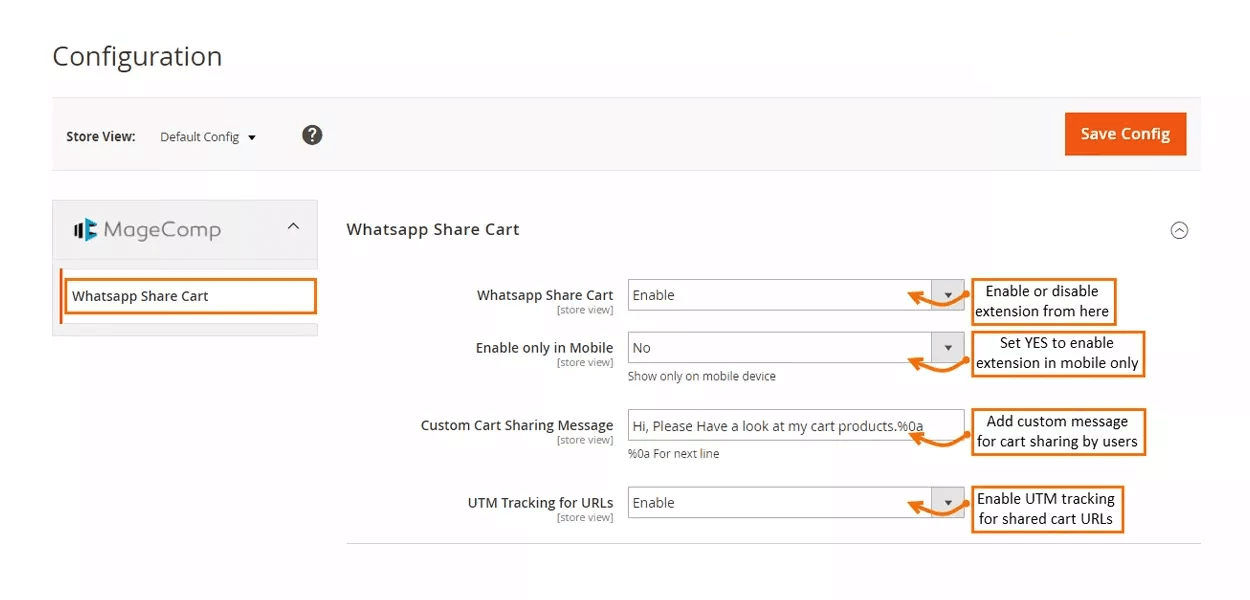Click the Whatsapp Share Cart section heading

433,229
